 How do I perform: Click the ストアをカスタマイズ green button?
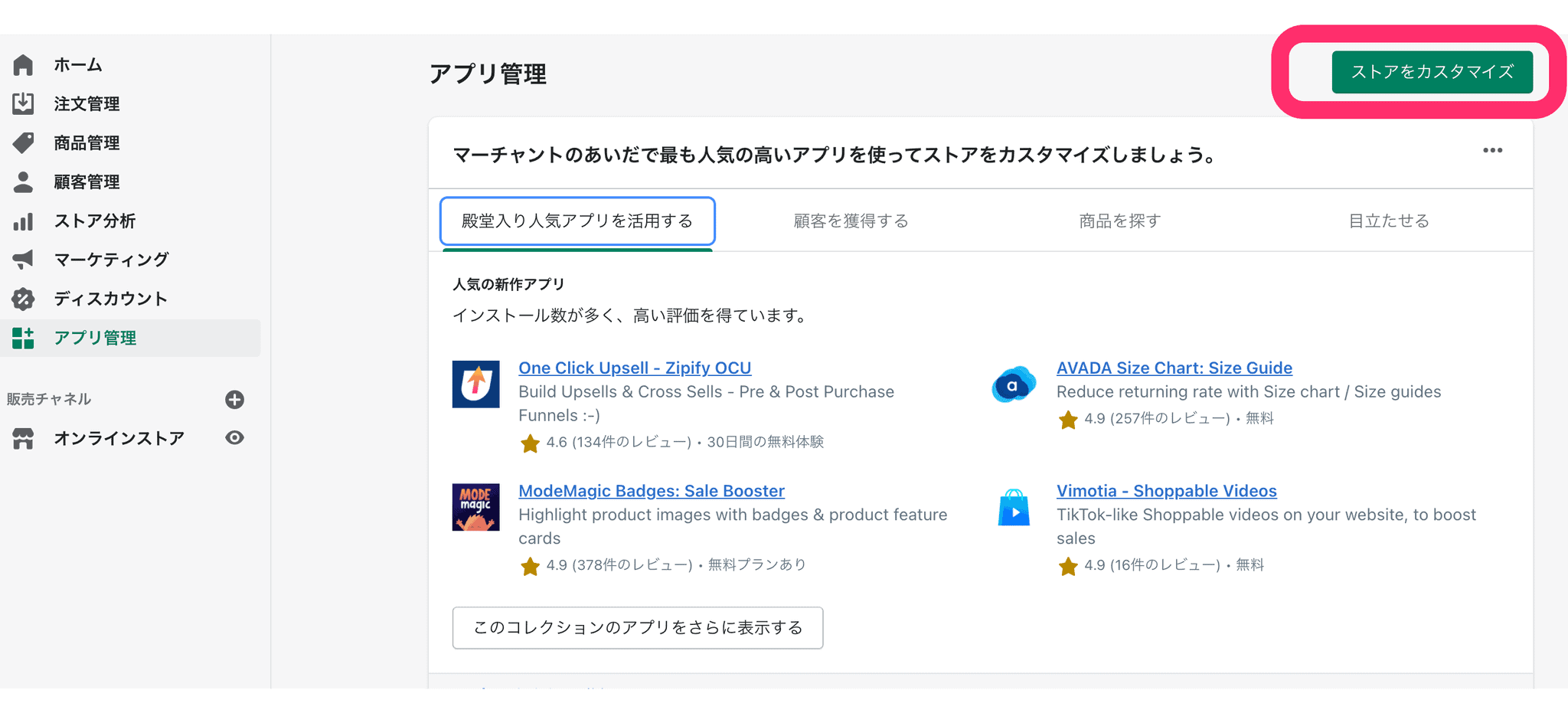pyautogui.click(x=1432, y=72)
